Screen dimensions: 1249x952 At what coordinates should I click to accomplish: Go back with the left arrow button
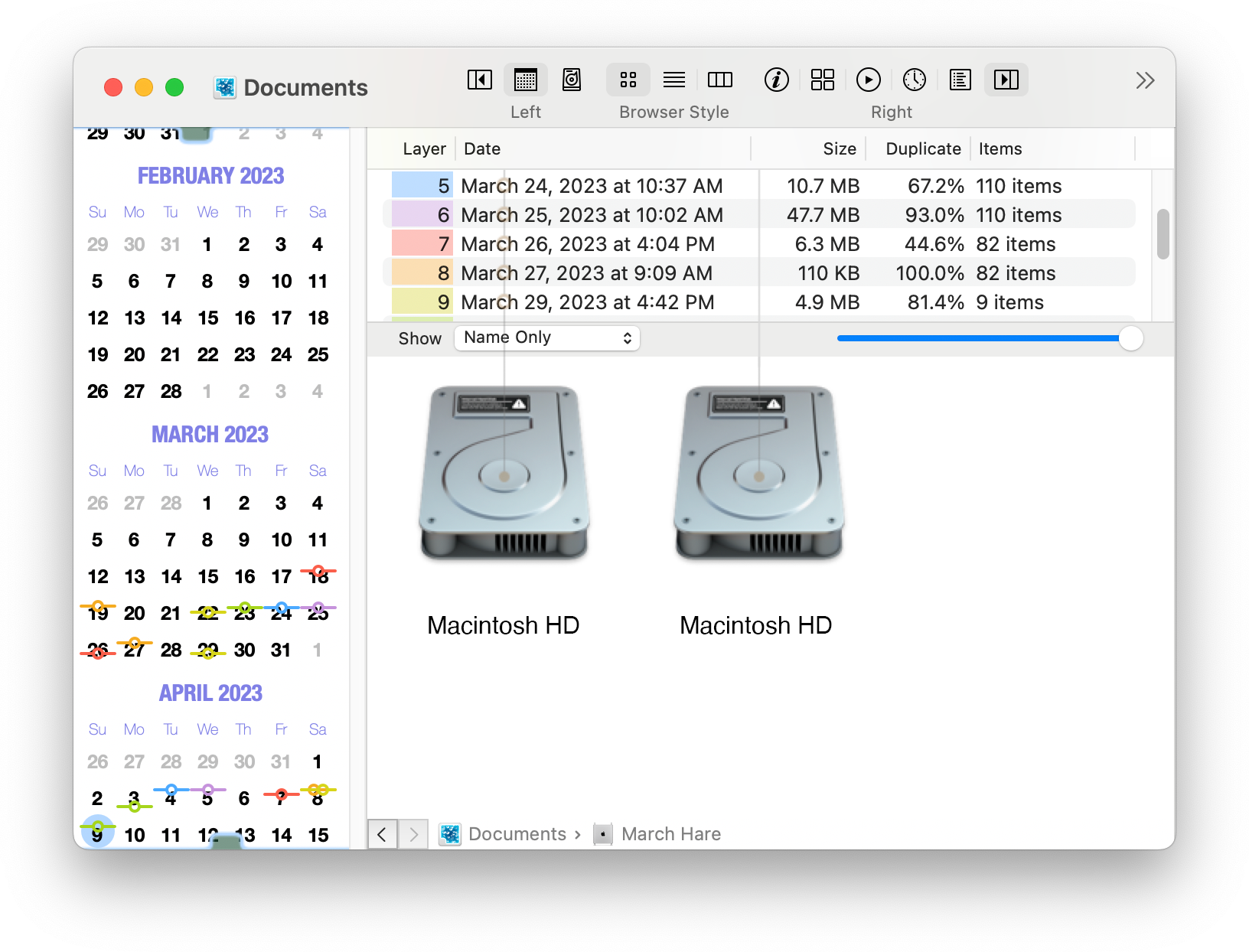[x=383, y=834]
